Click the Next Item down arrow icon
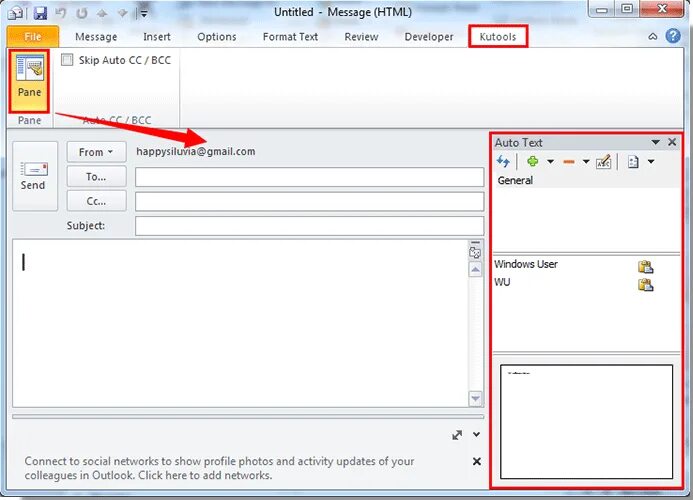Screen dimensions: 693x500 point(122,14)
